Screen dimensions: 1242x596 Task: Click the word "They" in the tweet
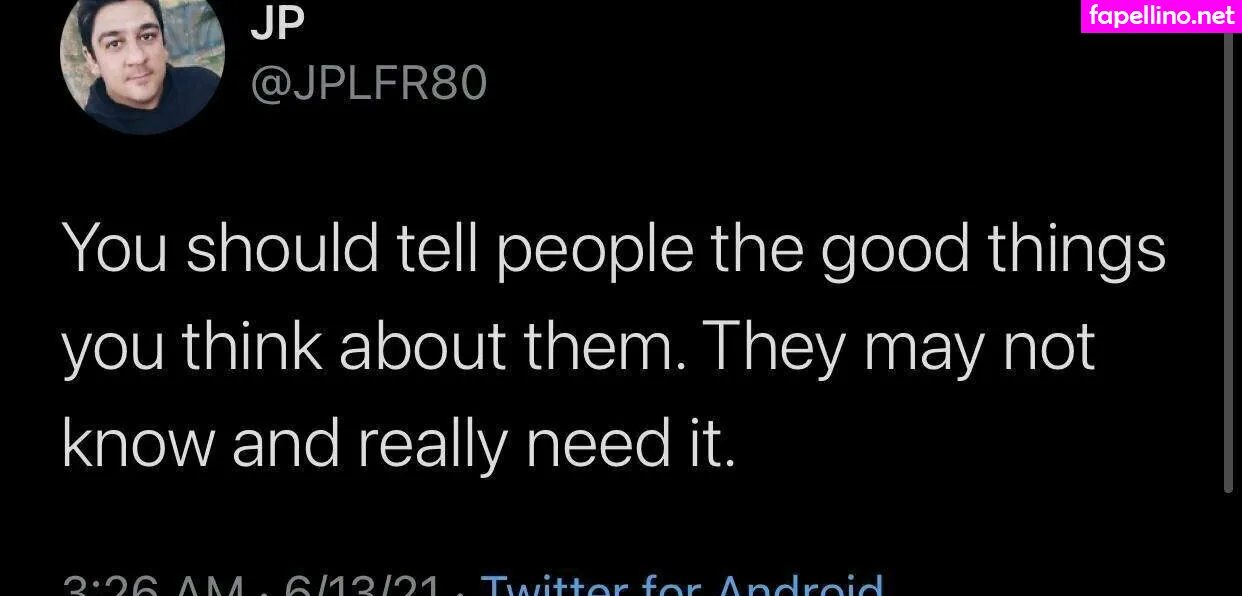776,347
